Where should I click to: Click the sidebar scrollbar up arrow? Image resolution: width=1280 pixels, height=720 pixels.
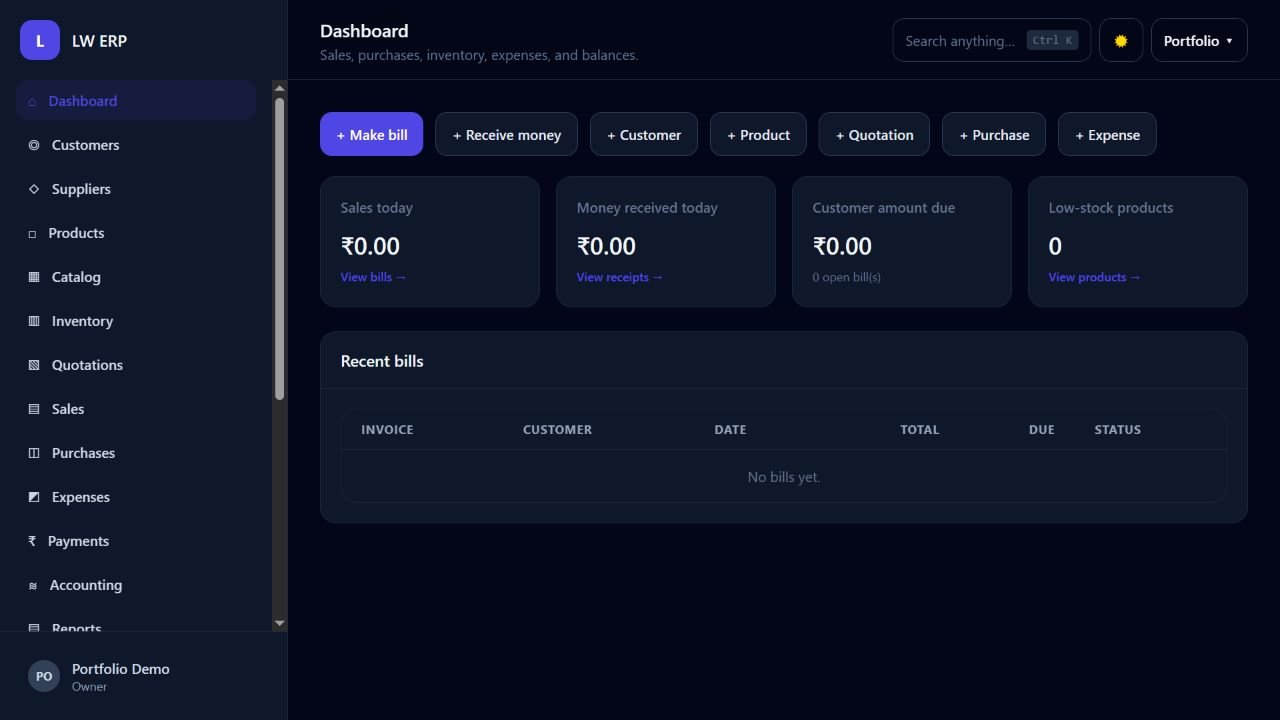(x=279, y=89)
